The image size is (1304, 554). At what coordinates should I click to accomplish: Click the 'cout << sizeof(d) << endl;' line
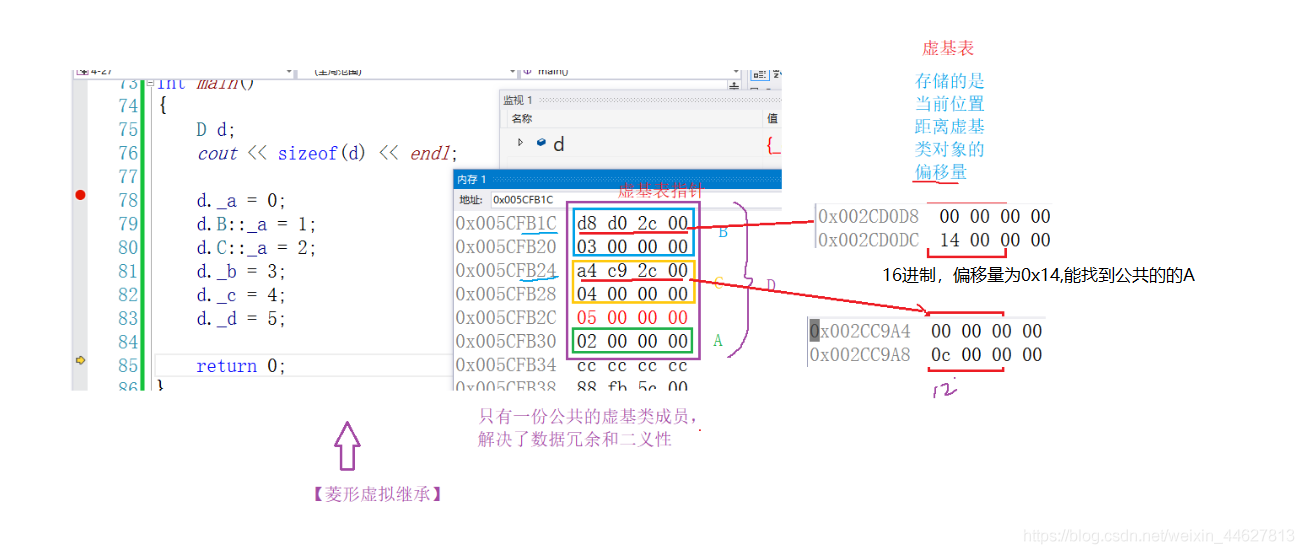[327, 153]
